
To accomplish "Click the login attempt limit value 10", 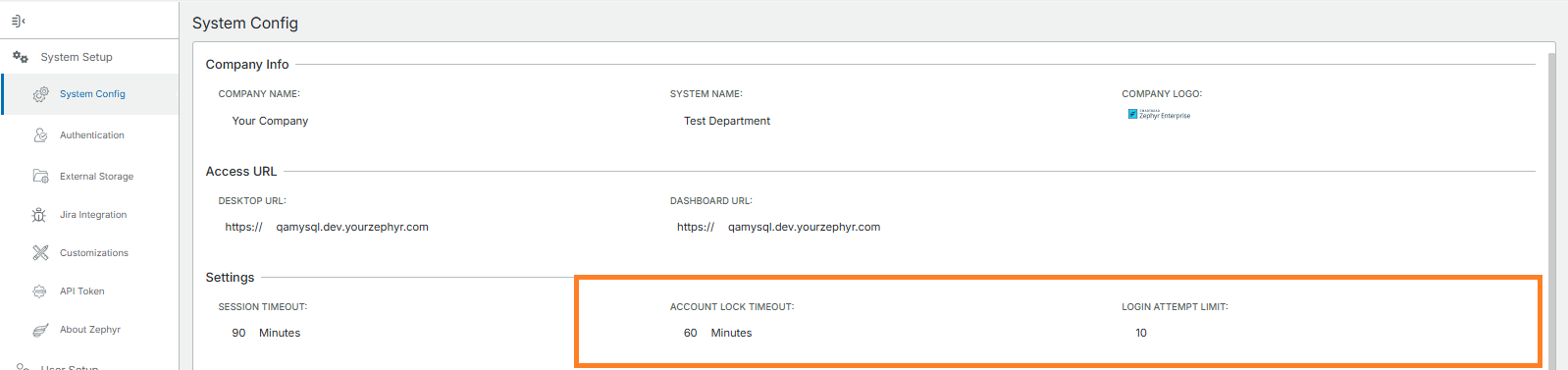I will point(1141,333).
